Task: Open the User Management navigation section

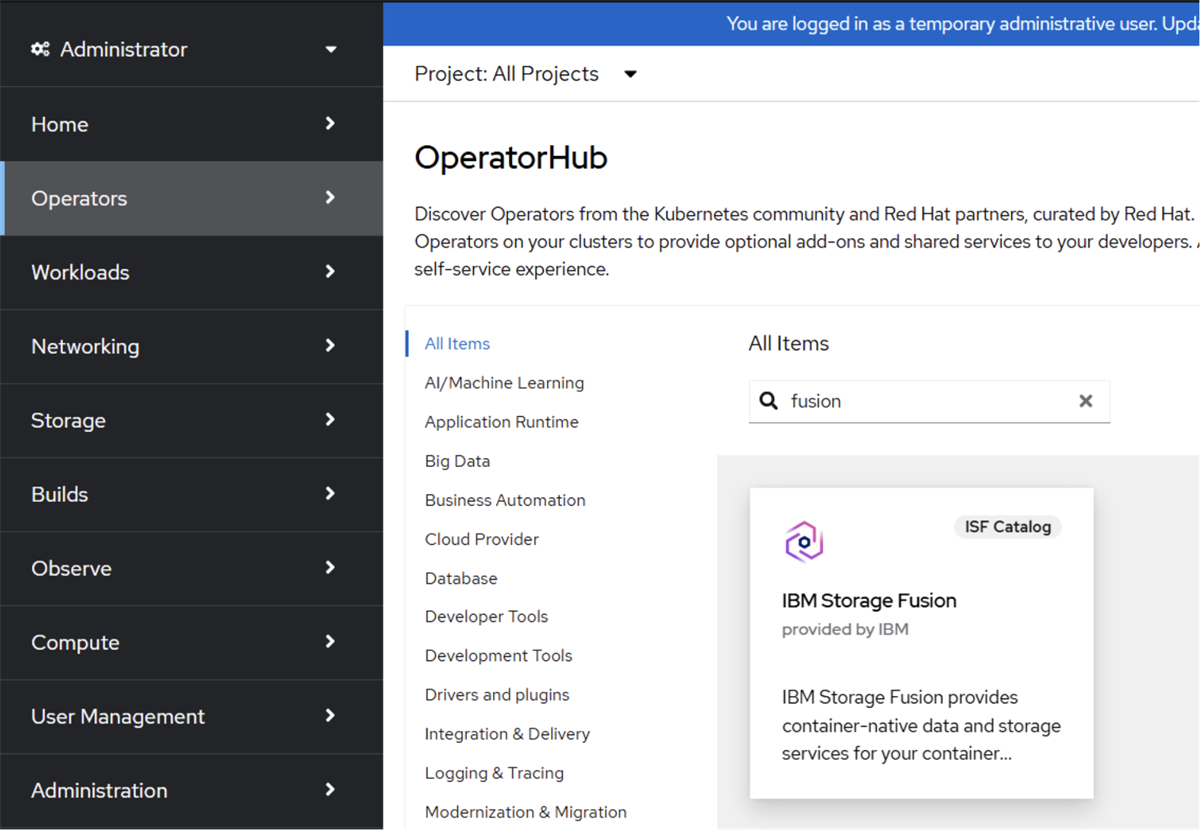Action: tap(191, 716)
